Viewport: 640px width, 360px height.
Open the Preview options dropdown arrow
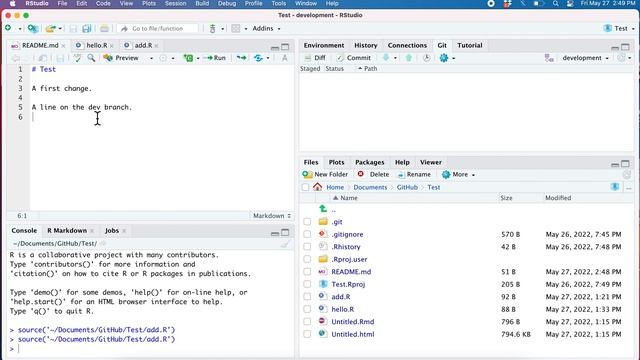point(151,58)
